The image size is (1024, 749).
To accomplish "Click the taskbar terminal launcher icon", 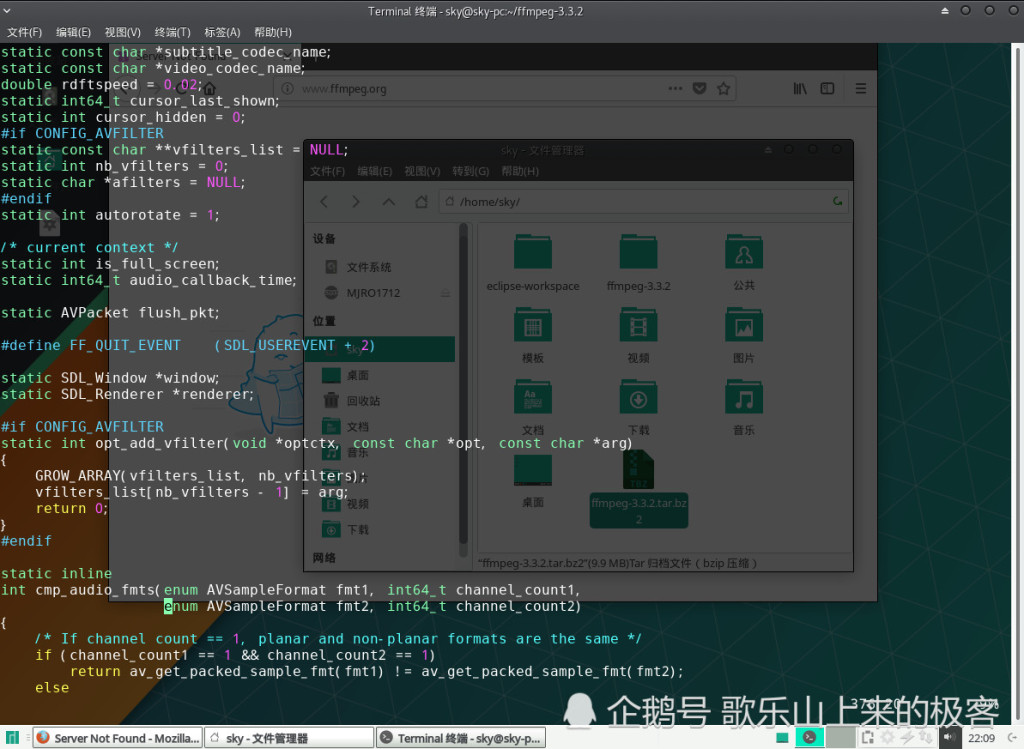I will [809, 737].
